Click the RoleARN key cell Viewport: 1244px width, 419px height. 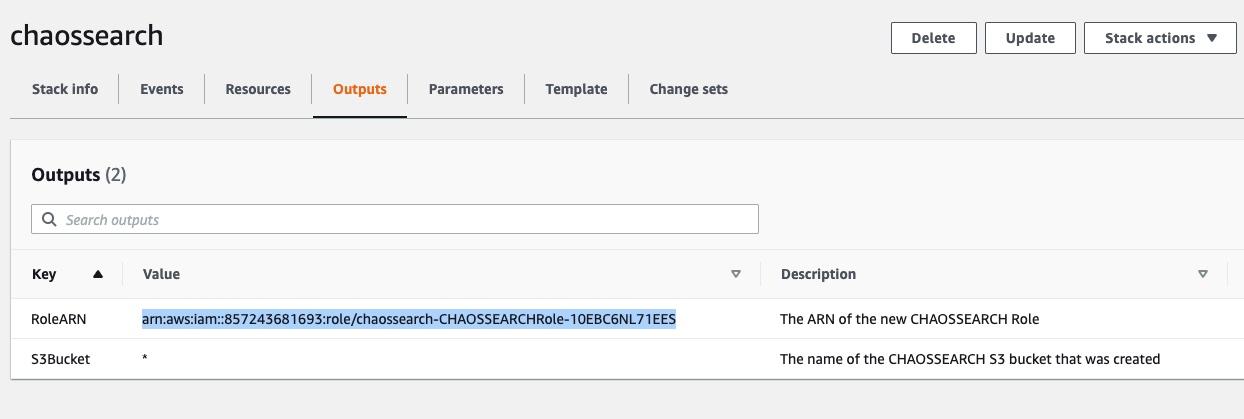[x=59, y=320]
